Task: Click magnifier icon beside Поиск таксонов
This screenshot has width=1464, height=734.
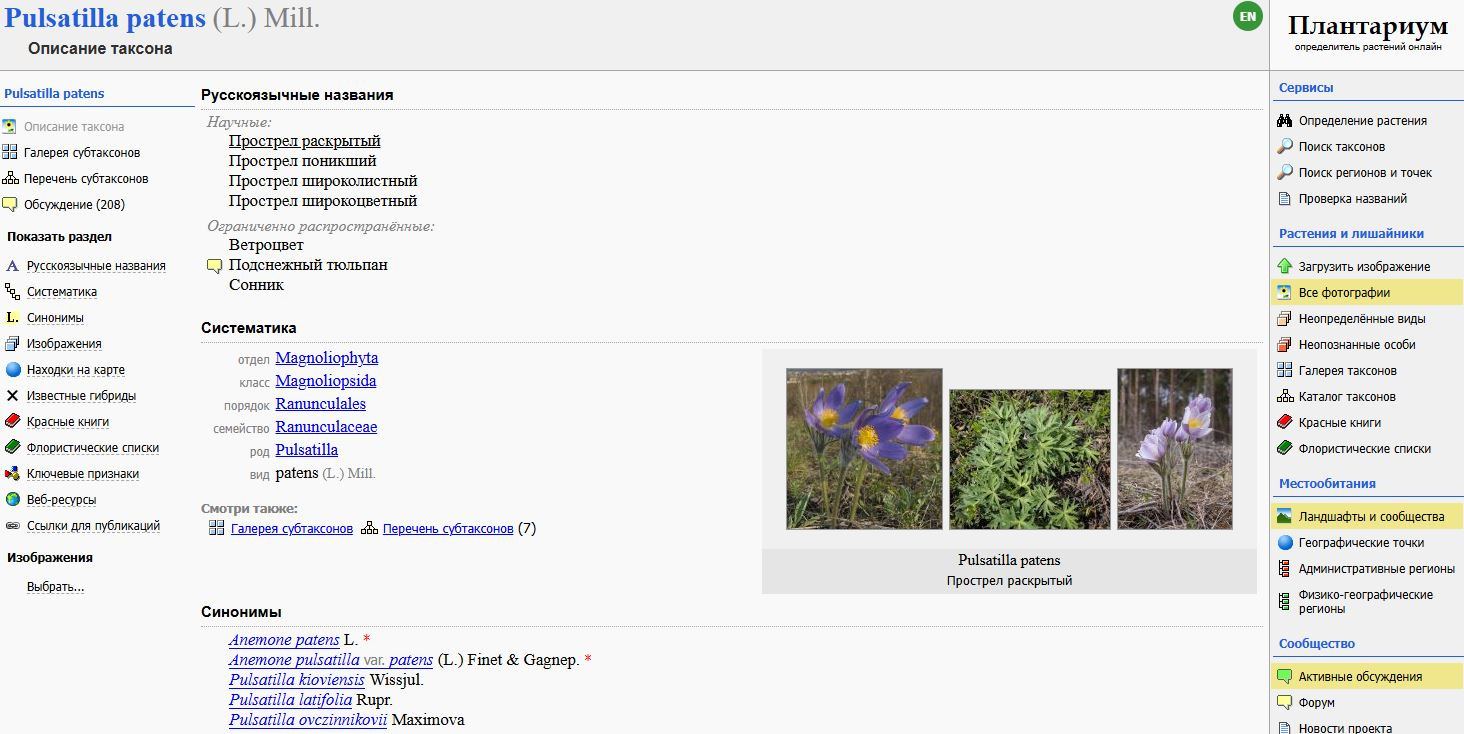Action: click(x=1285, y=146)
